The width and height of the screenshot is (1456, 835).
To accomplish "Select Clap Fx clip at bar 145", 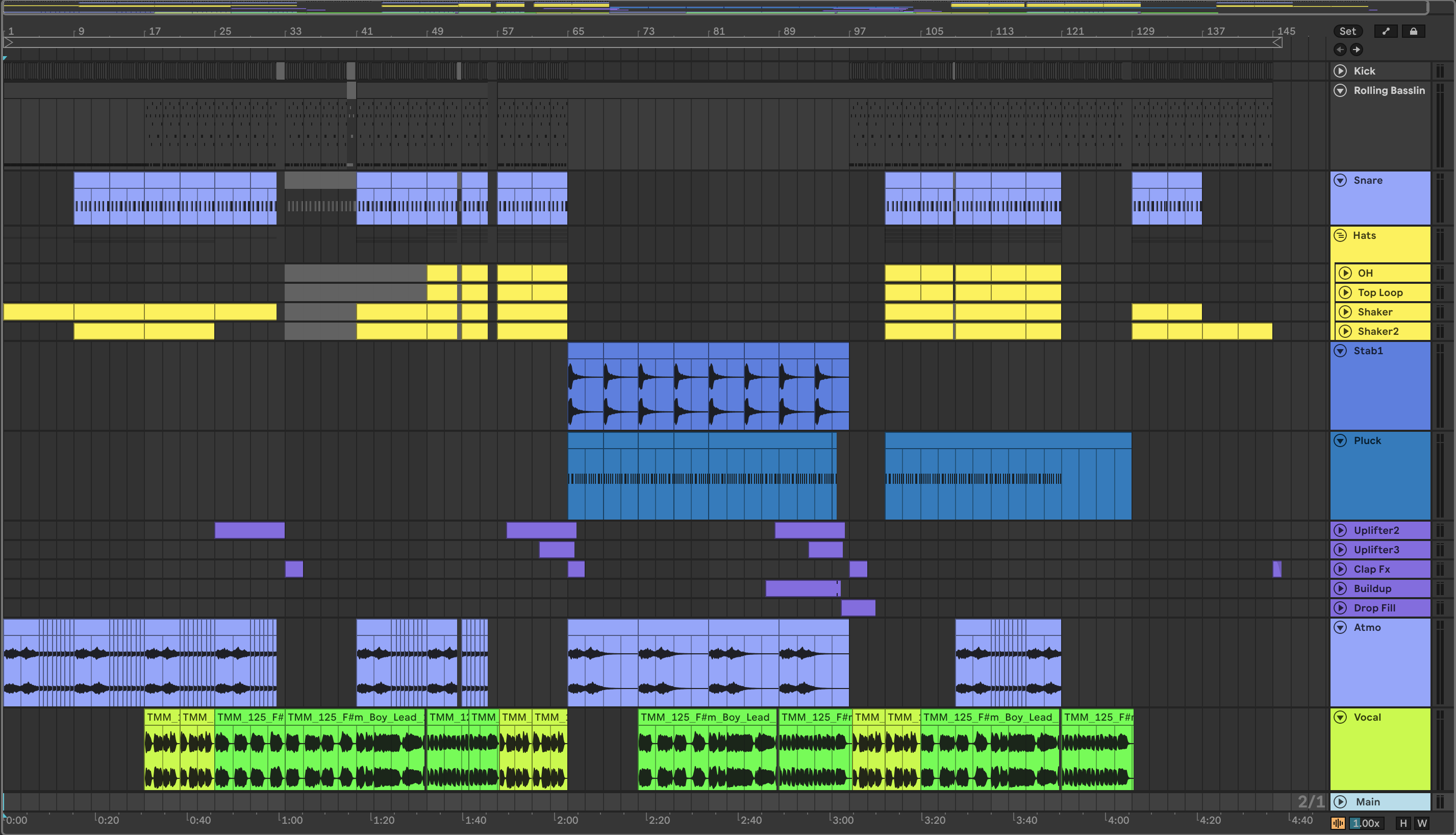I will tap(1276, 570).
